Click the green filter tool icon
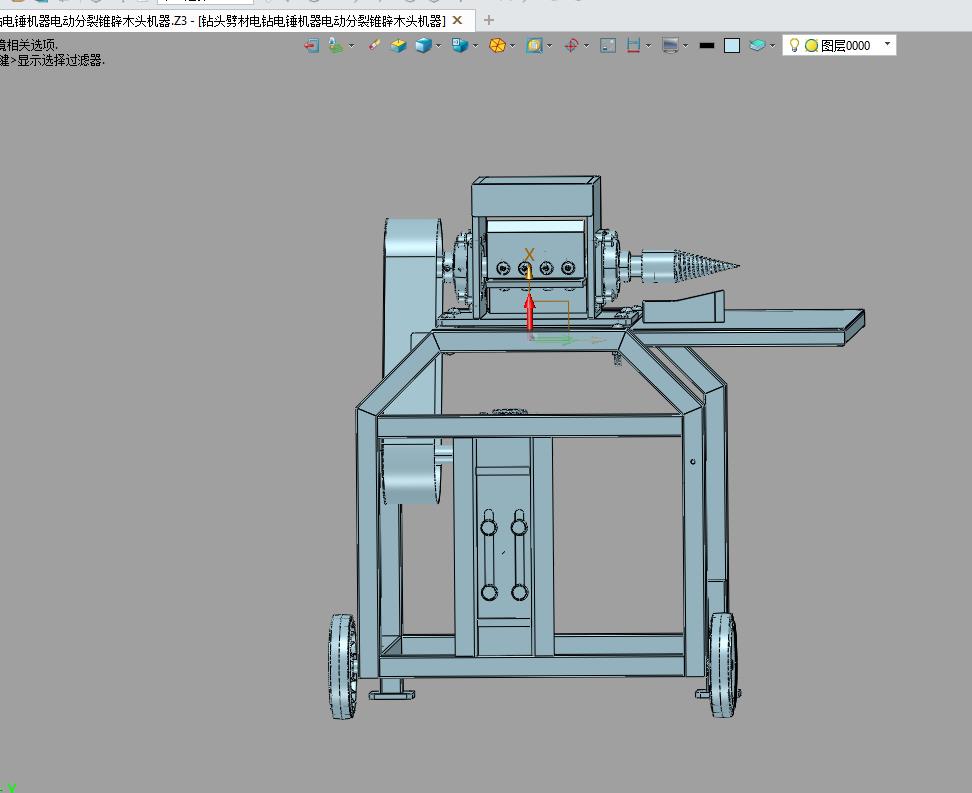Image resolution: width=972 pixels, height=793 pixels. [335, 45]
